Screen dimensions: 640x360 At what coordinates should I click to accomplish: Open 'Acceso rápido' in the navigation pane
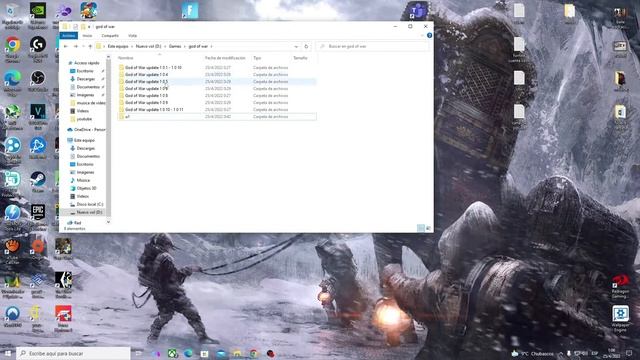coord(84,63)
